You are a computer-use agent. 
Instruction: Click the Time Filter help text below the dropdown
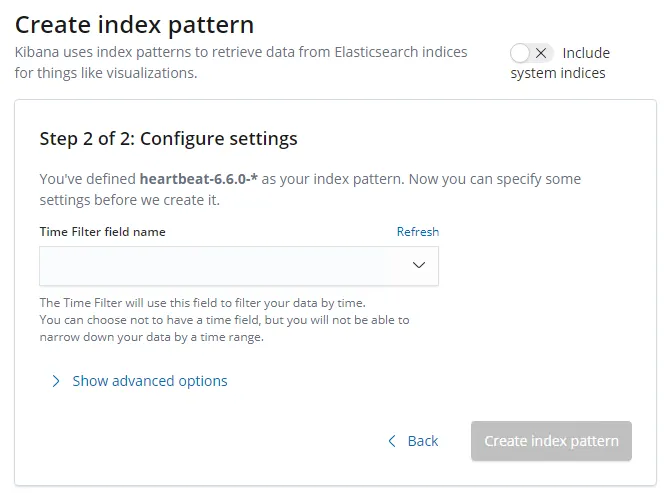pyautogui.click(x=203, y=303)
